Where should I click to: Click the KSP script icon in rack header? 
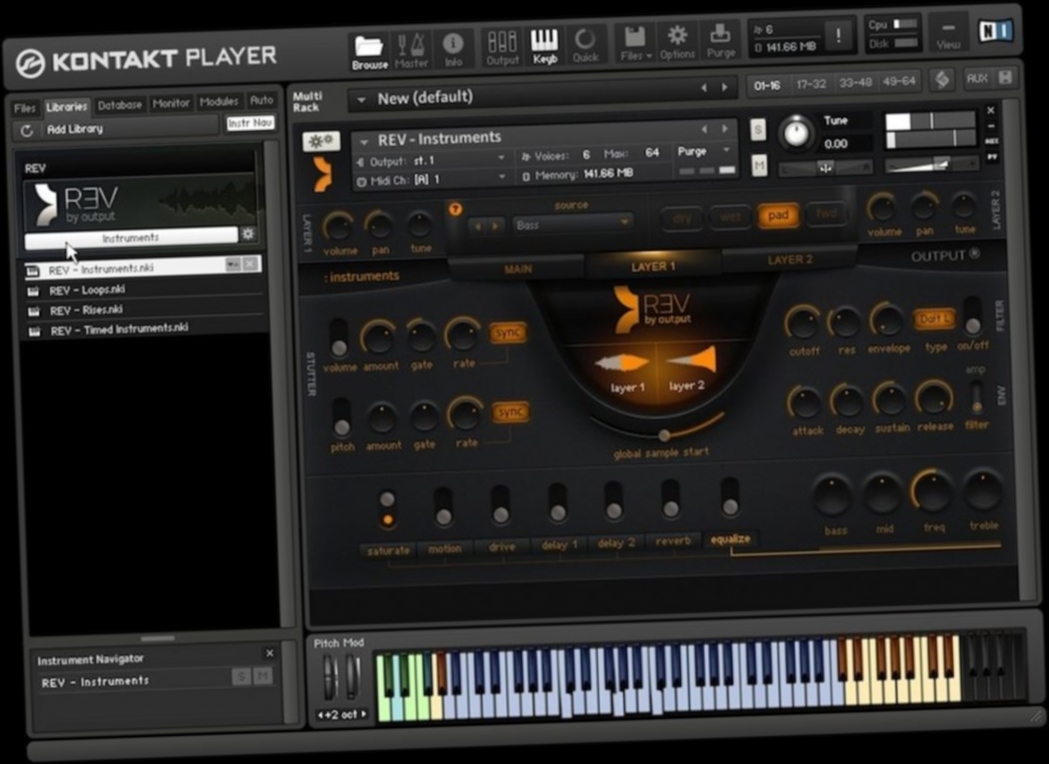pos(942,80)
